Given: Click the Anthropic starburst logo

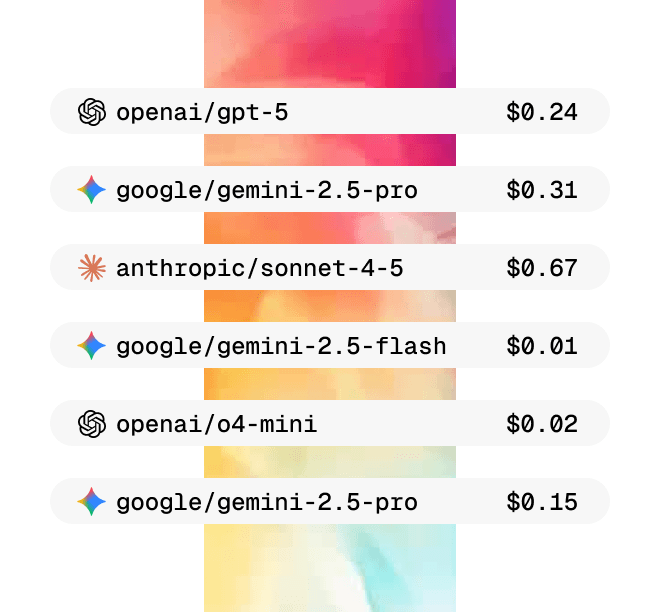Looking at the screenshot, I should point(92,268).
